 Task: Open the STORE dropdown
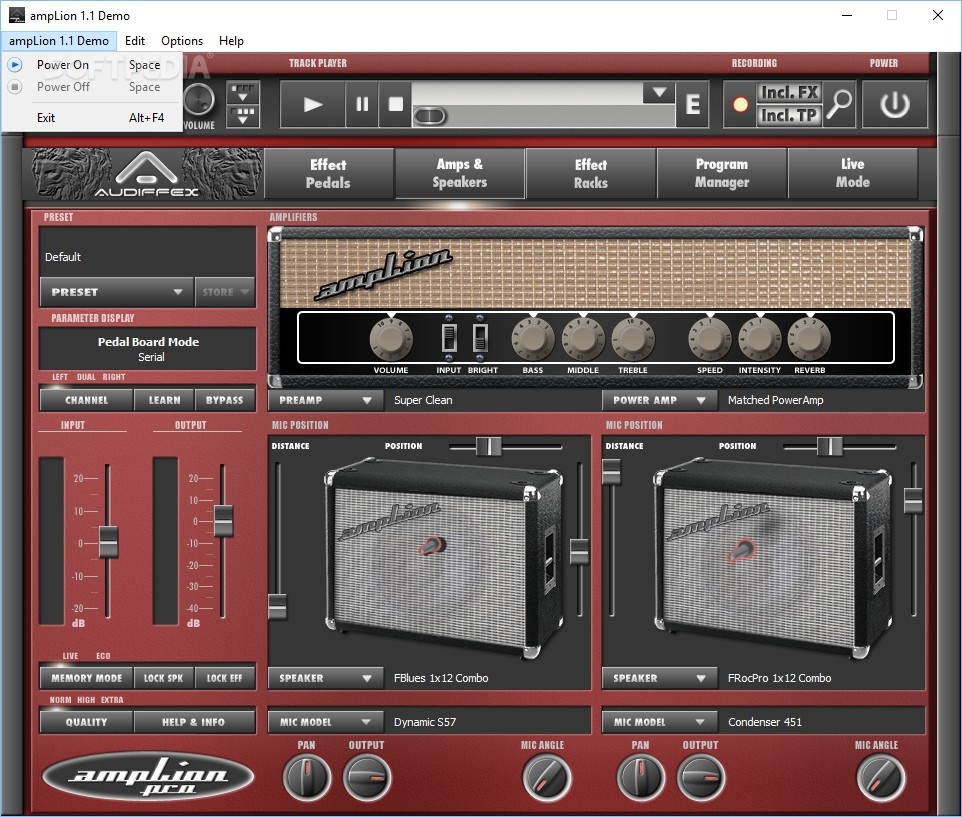click(225, 292)
